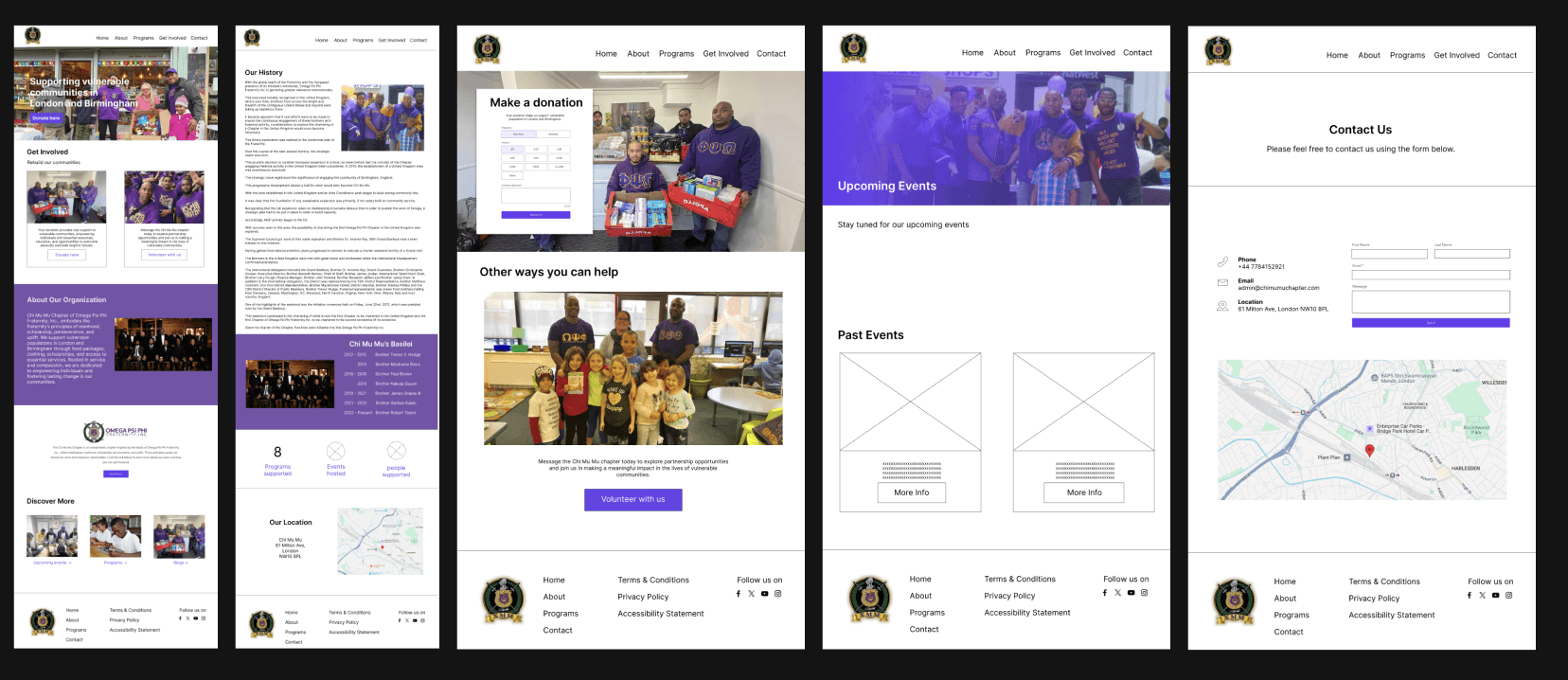Viewport: 1568px width, 680px height.
Task: Focus the Message text area on contact form
Action: [1430, 301]
